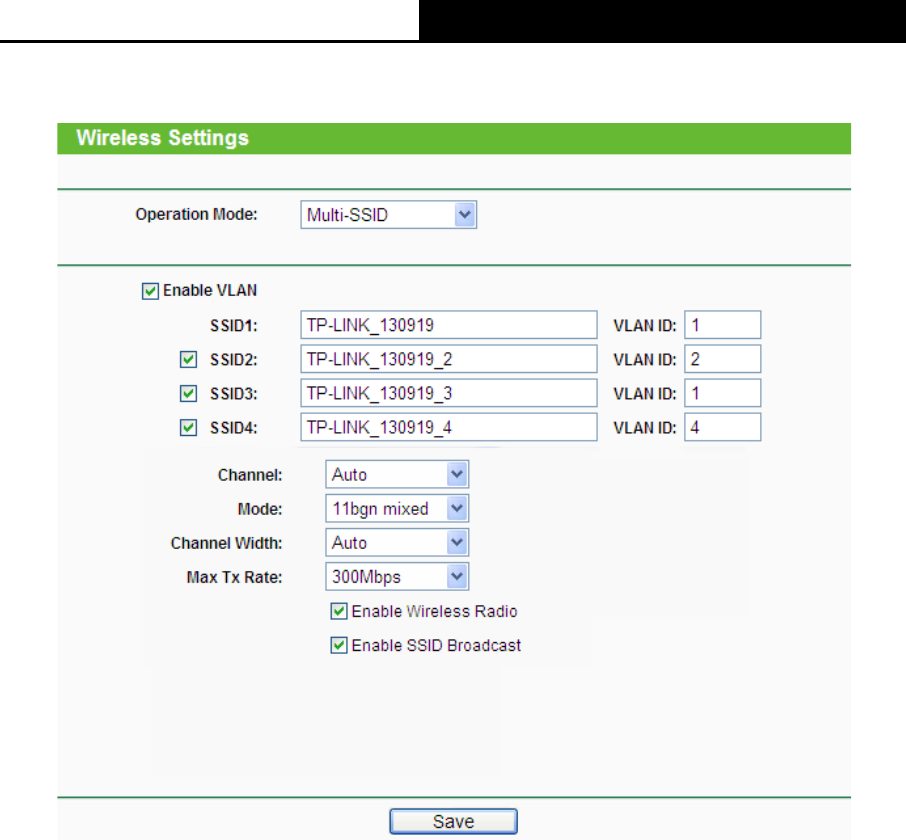The image size is (906, 840).
Task: Open the Mode dropdown showing 11bgn mixed
Action: (x=397, y=508)
